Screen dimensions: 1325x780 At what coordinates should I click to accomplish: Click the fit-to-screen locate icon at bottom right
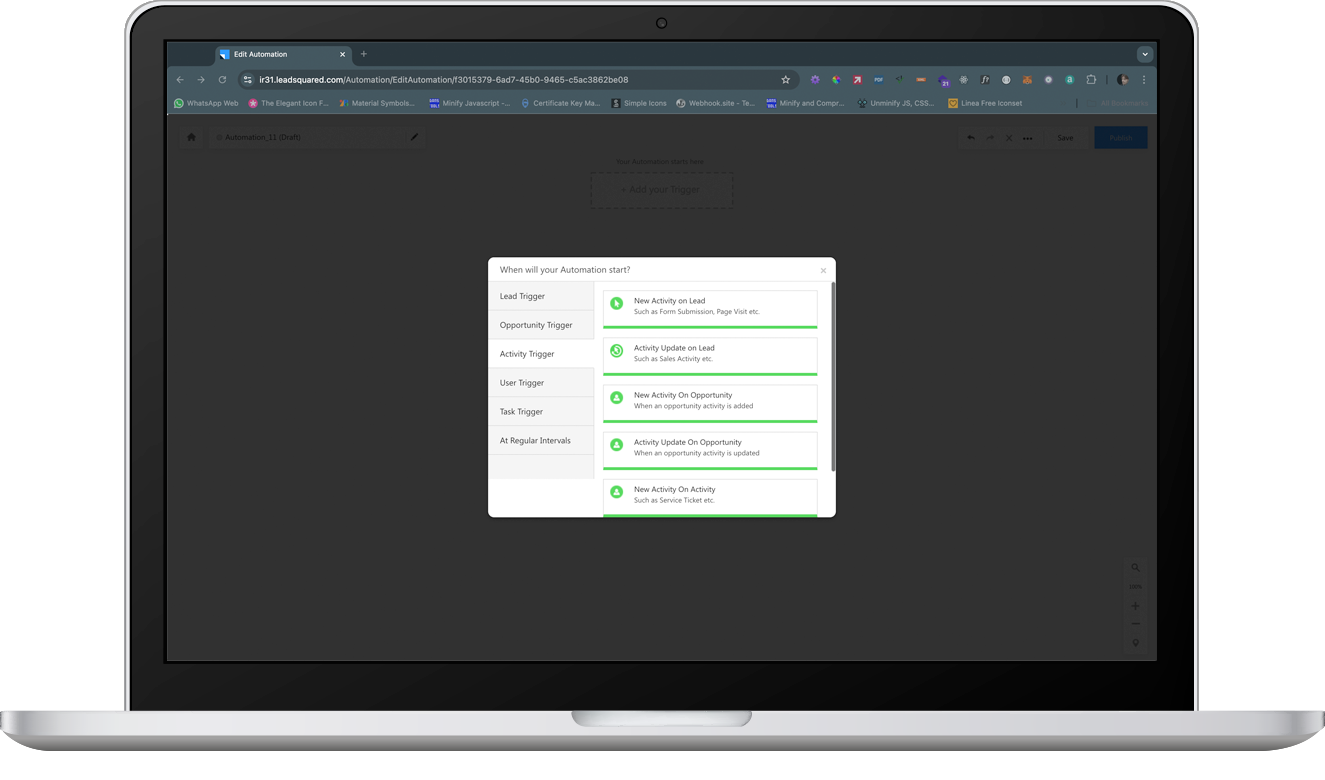tap(1135, 642)
